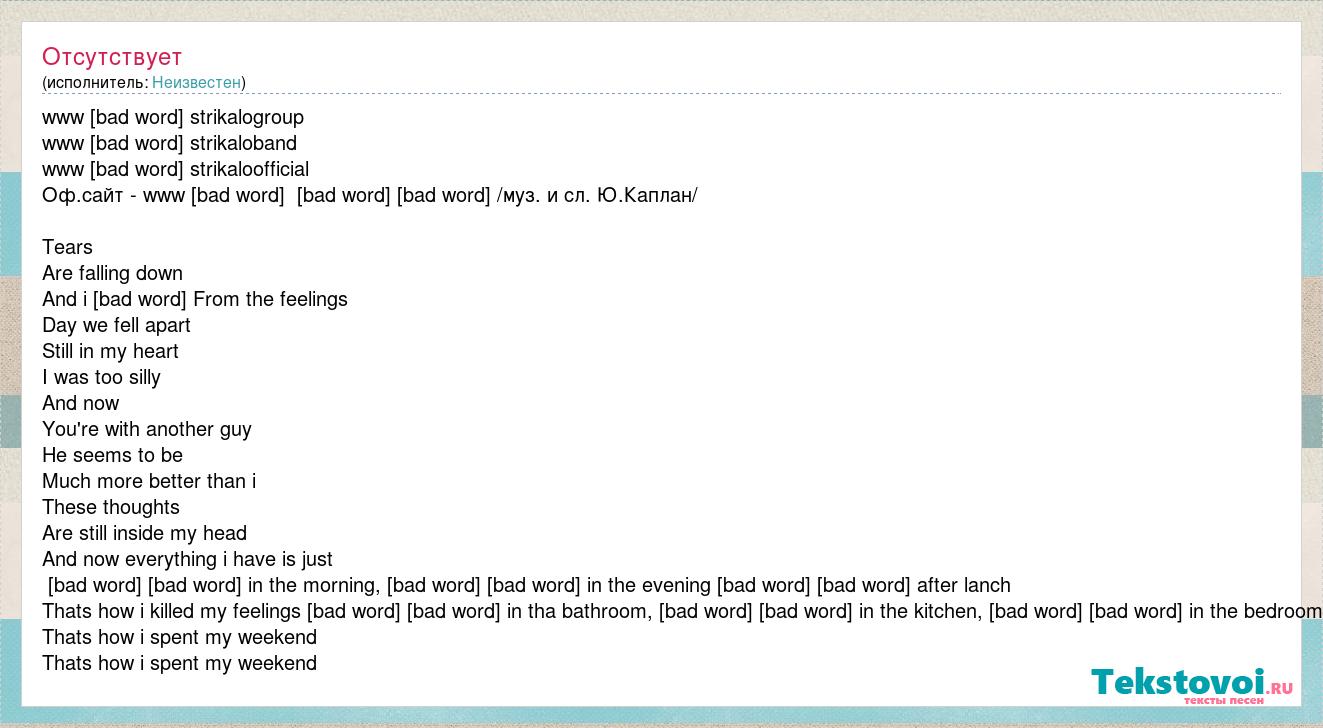The width and height of the screenshot is (1323, 728).
Task: Click the line starting 'Оф.сайт - www'
Action: pos(370,195)
